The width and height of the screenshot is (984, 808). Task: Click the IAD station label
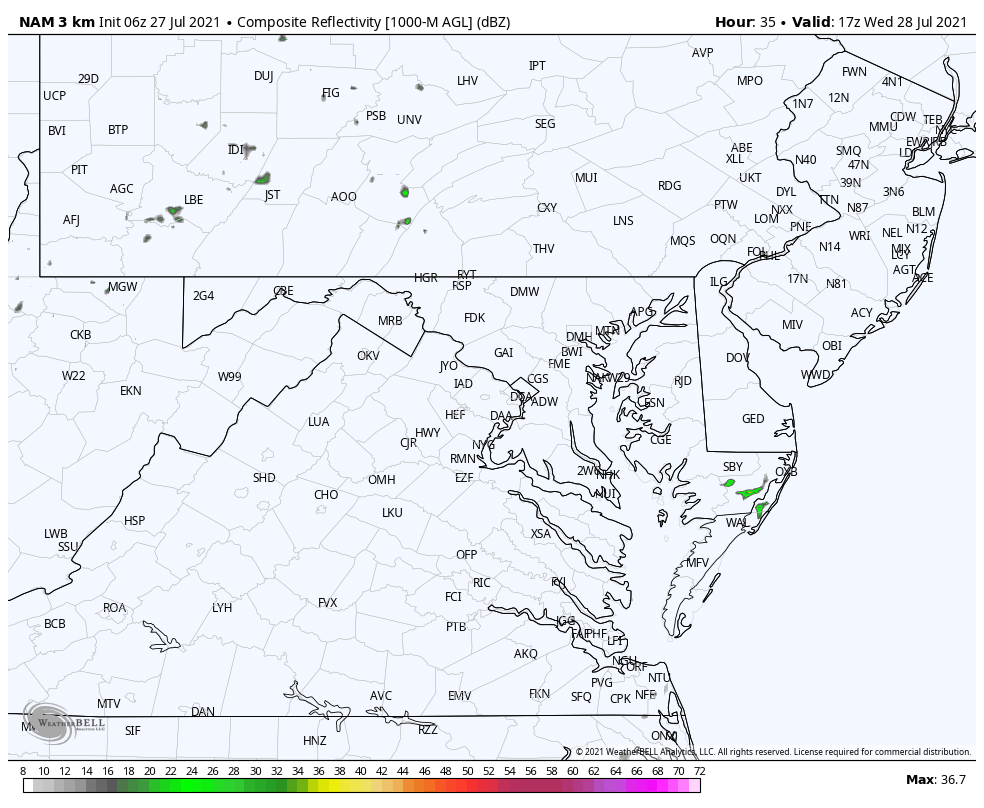coord(463,383)
